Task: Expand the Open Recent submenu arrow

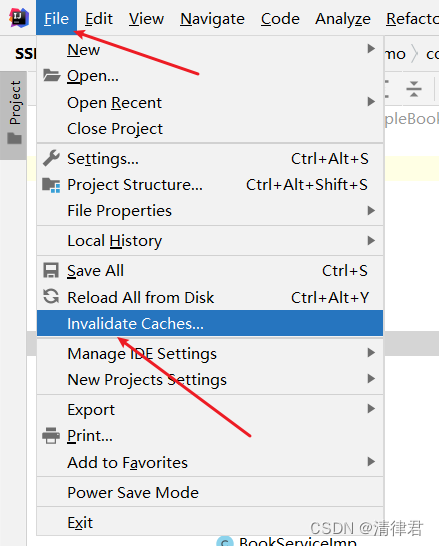Action: [x=371, y=102]
